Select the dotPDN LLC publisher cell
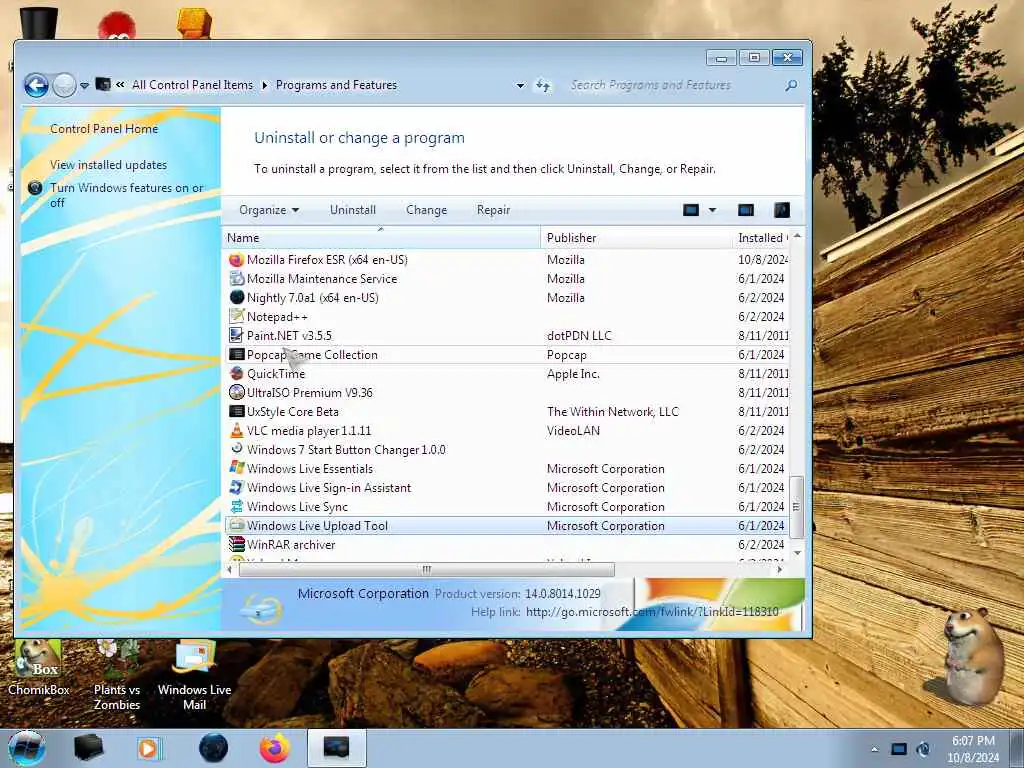 579,336
